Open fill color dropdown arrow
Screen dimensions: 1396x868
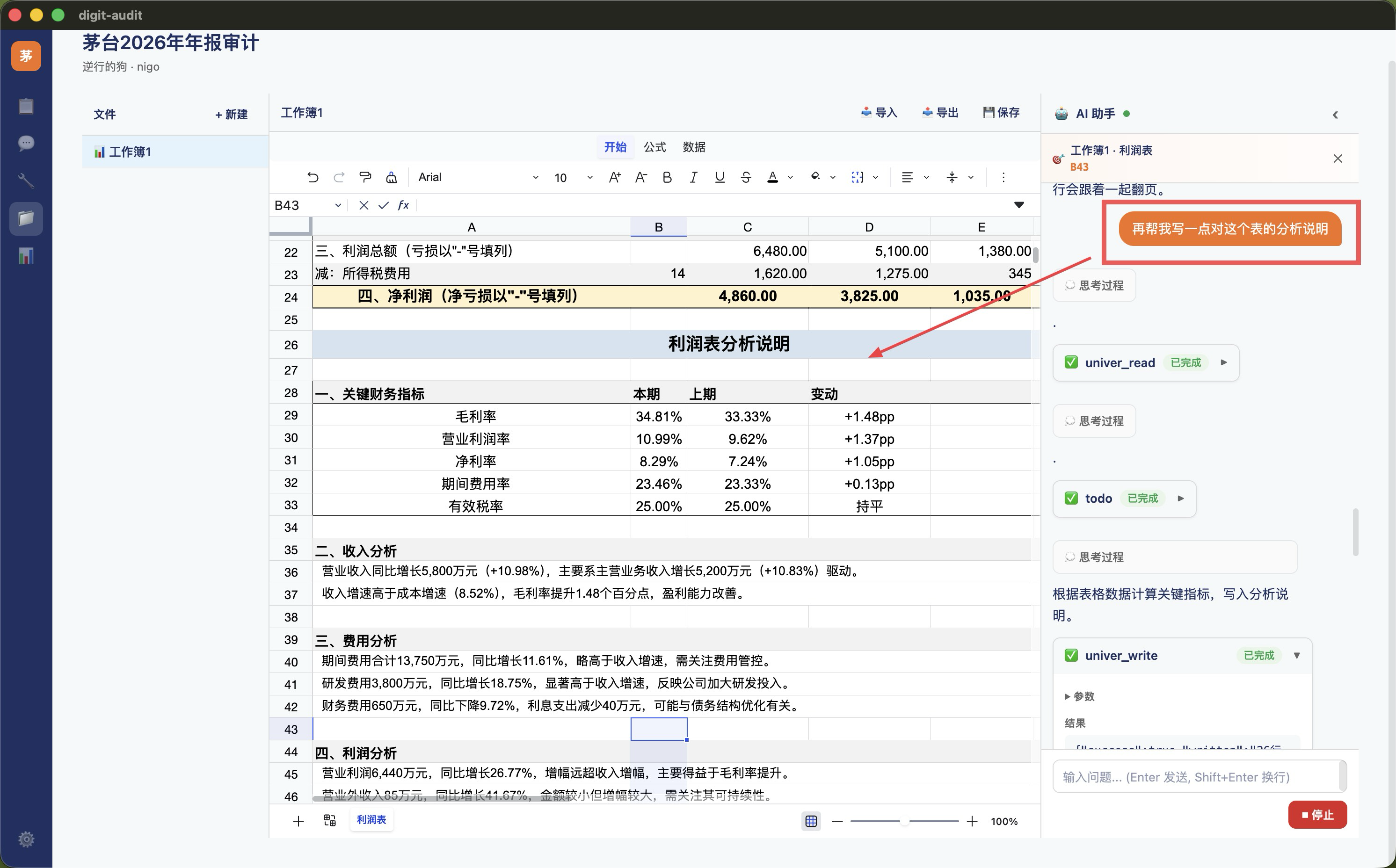click(x=833, y=177)
